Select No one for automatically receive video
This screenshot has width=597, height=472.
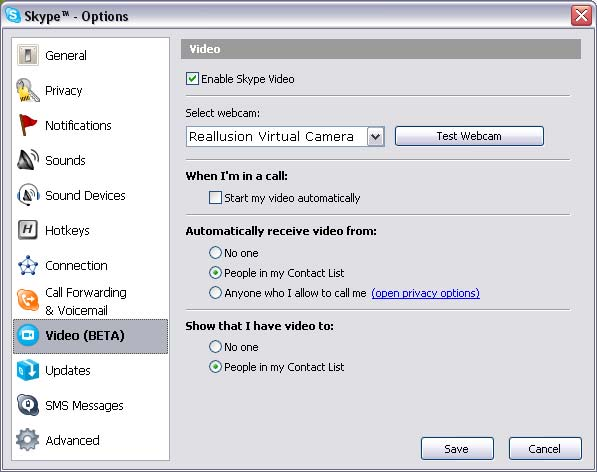215,253
